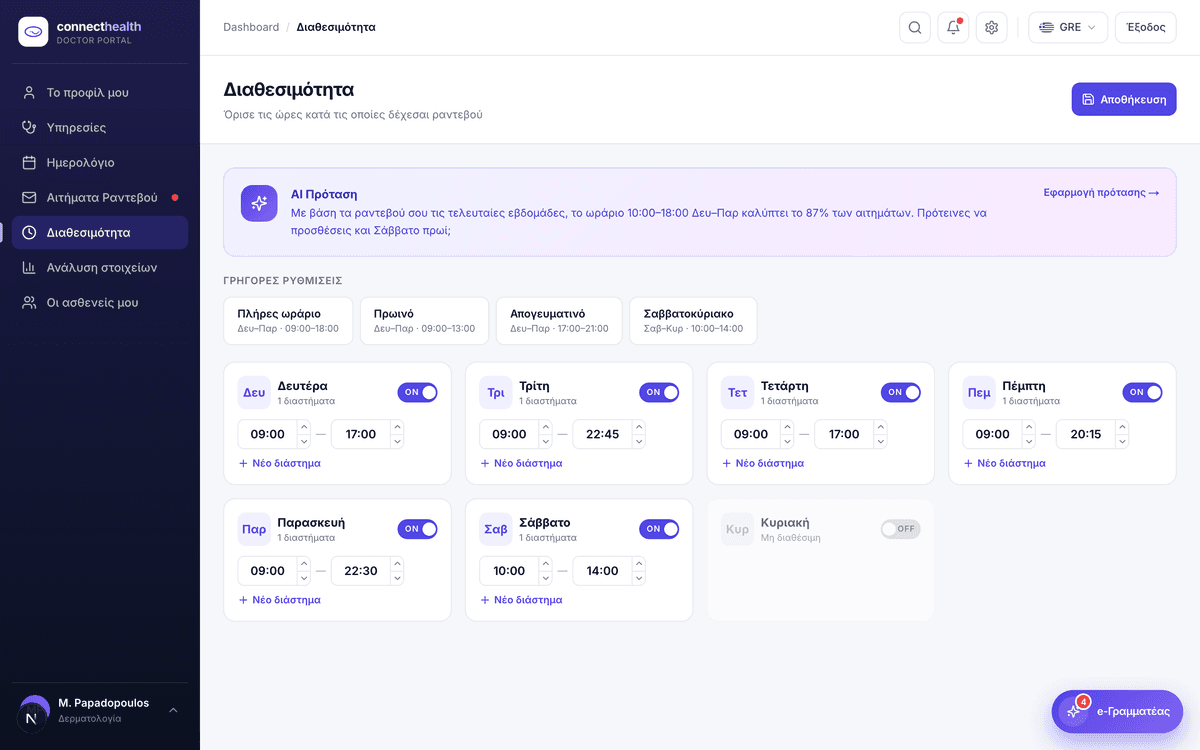Apply Απογευματινό quick setting
The width and height of the screenshot is (1200, 750).
click(559, 320)
